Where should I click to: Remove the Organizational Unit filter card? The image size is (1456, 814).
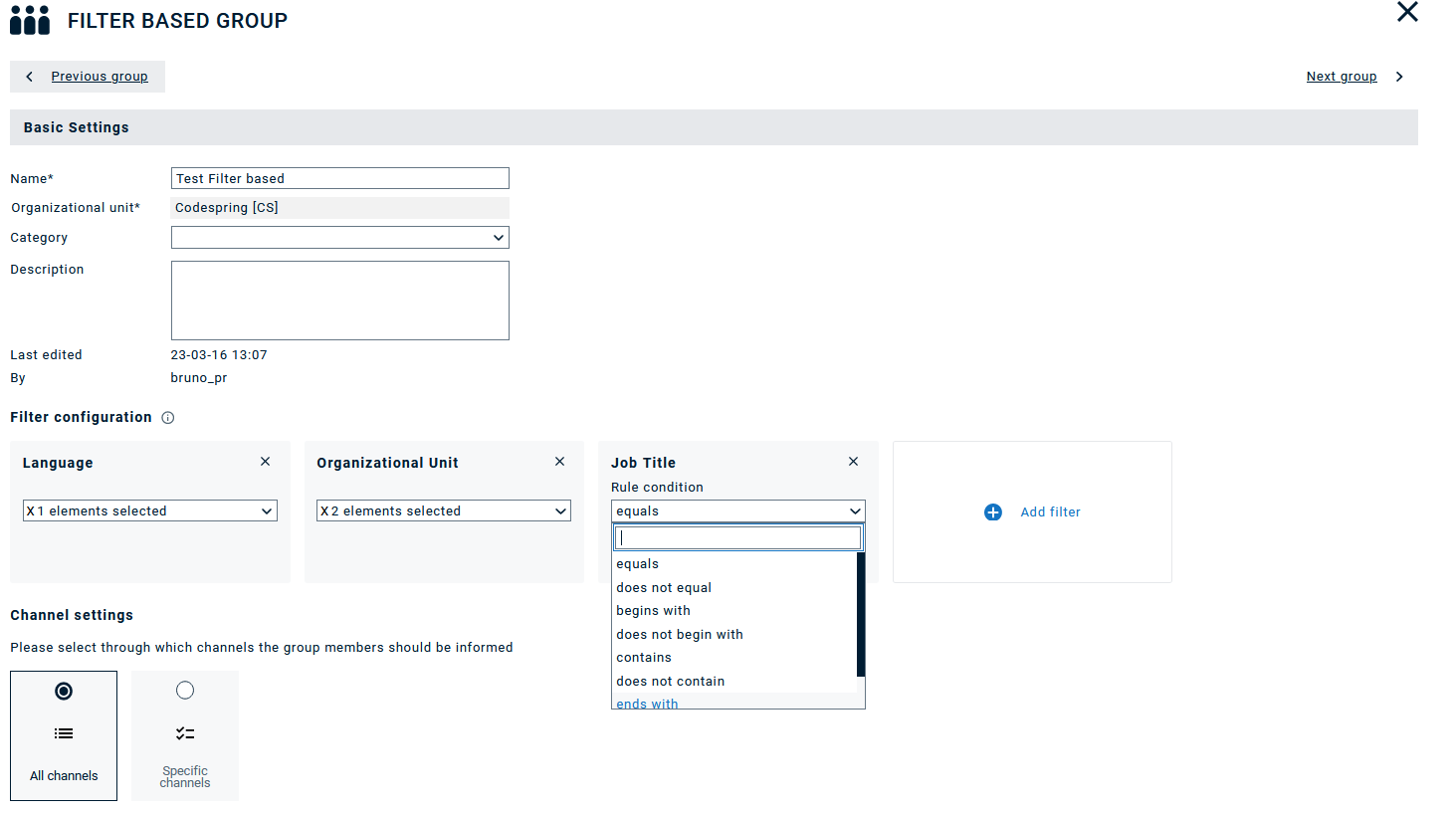pyautogui.click(x=560, y=462)
